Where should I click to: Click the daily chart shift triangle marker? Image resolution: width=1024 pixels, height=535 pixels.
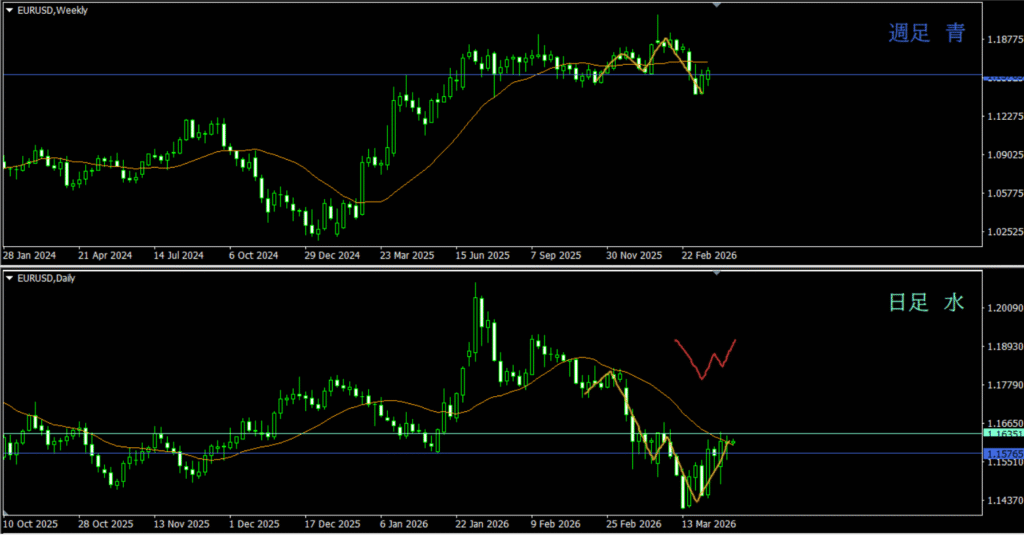(x=716, y=273)
